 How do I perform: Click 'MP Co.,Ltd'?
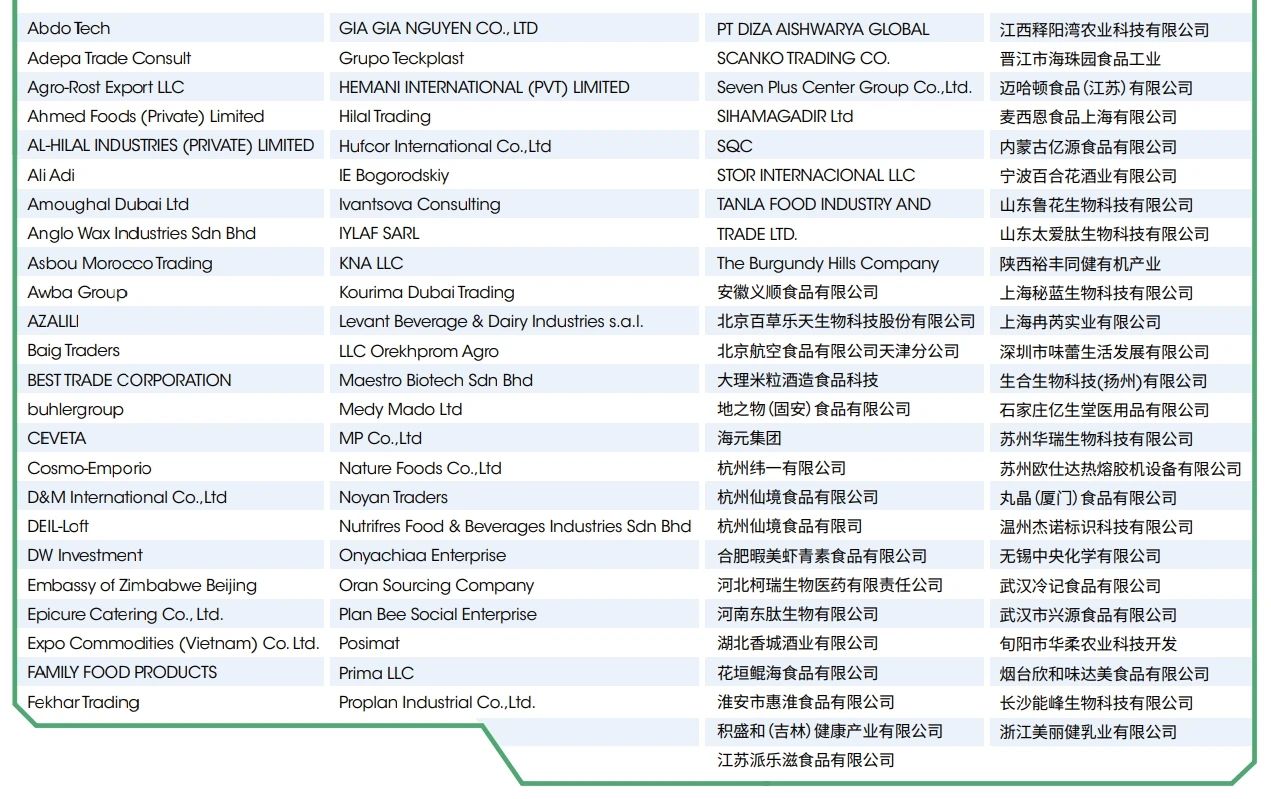pos(380,438)
